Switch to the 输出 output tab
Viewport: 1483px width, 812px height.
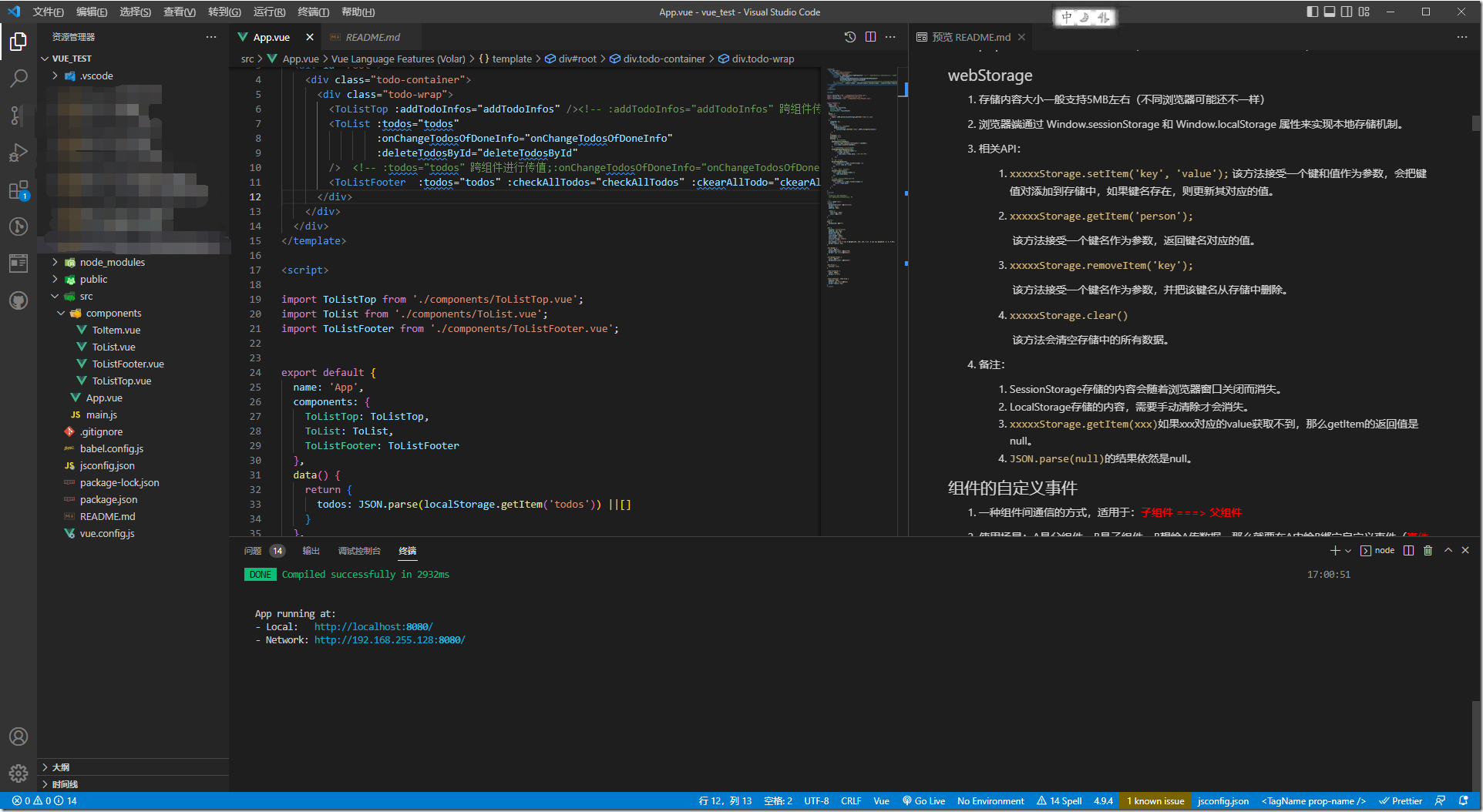coord(311,551)
